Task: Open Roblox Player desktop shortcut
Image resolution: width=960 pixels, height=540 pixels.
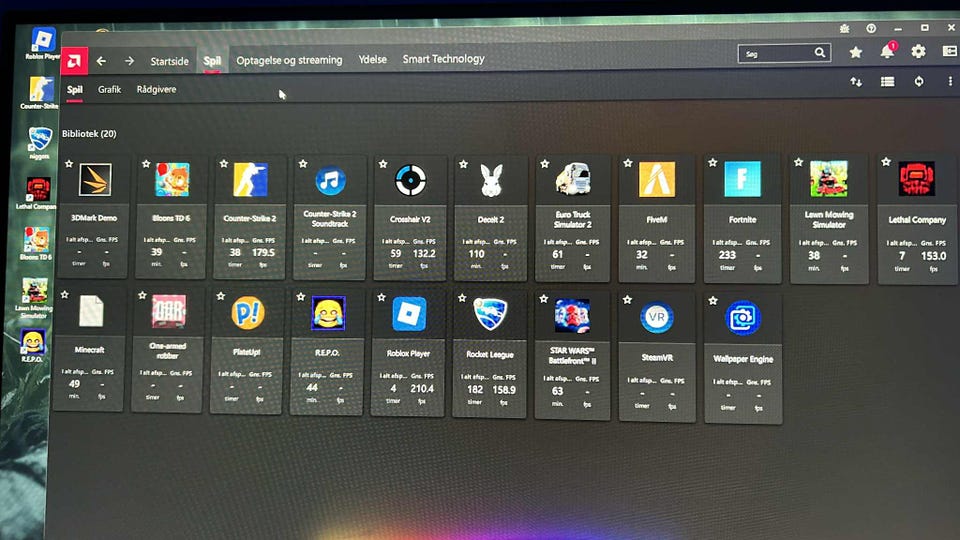Action: coord(42,43)
